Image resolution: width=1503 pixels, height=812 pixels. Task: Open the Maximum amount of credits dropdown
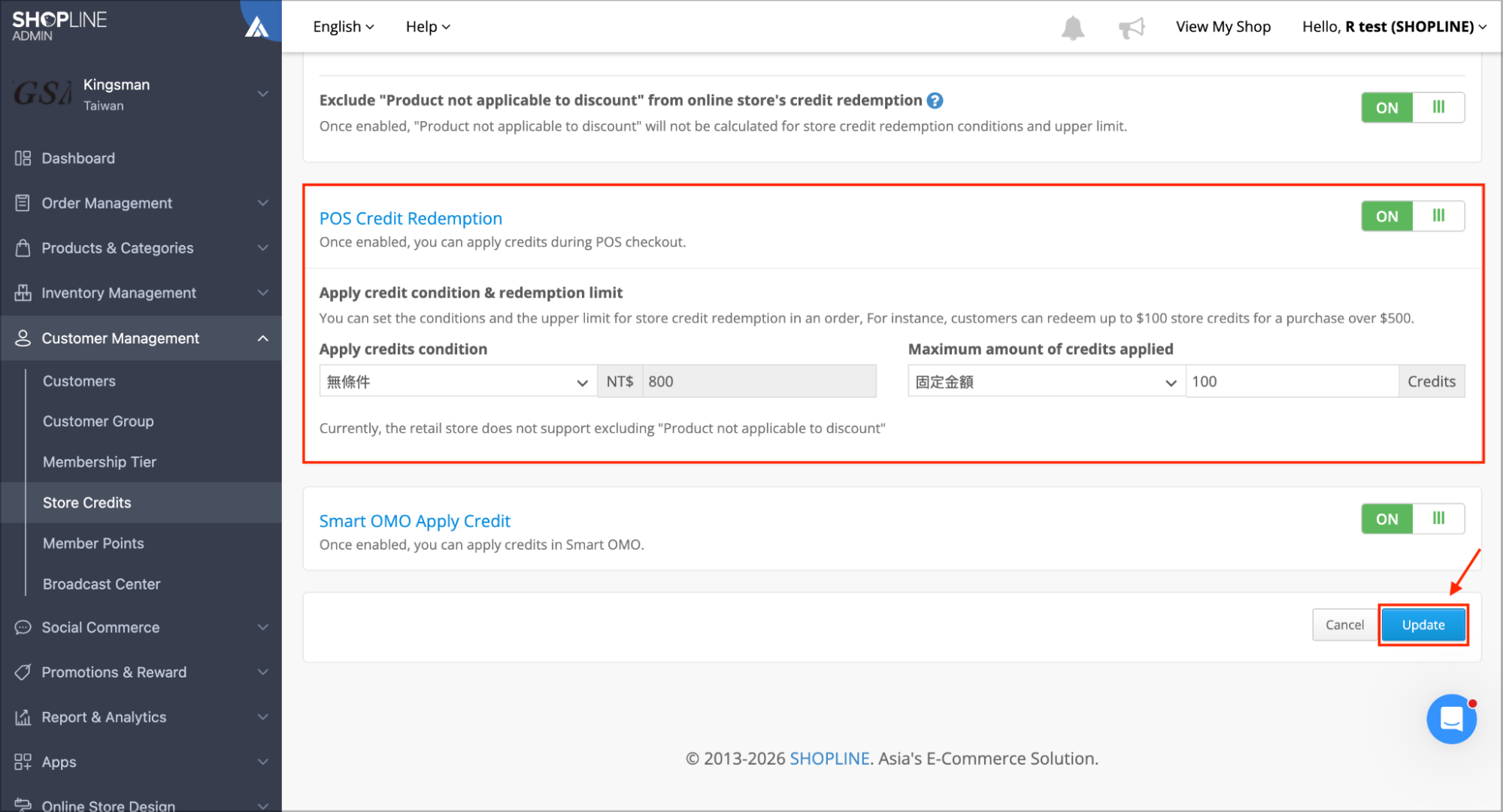[x=1047, y=381]
